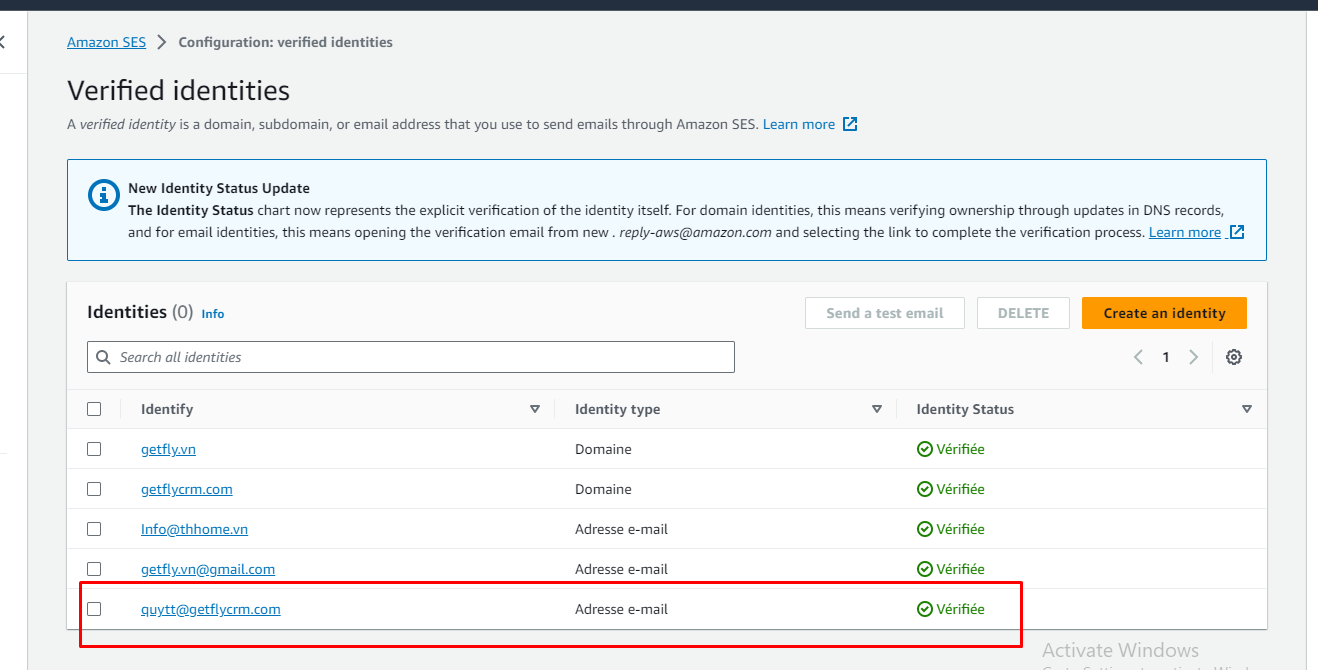1318x670 pixels.
Task: Open the Amazon SES breadcrumb link
Action: 106,42
